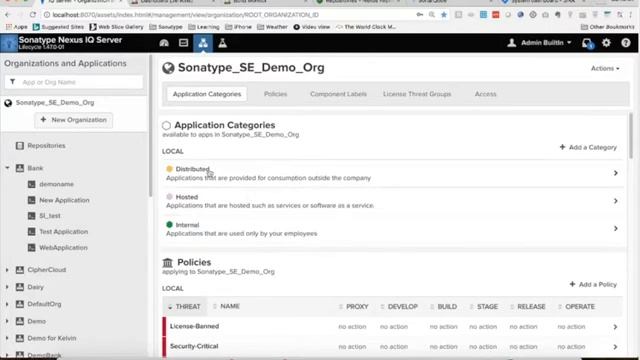Image resolution: width=640 pixels, height=360 pixels.
Task: Click the filter funnel icon
Action: tap(13, 82)
